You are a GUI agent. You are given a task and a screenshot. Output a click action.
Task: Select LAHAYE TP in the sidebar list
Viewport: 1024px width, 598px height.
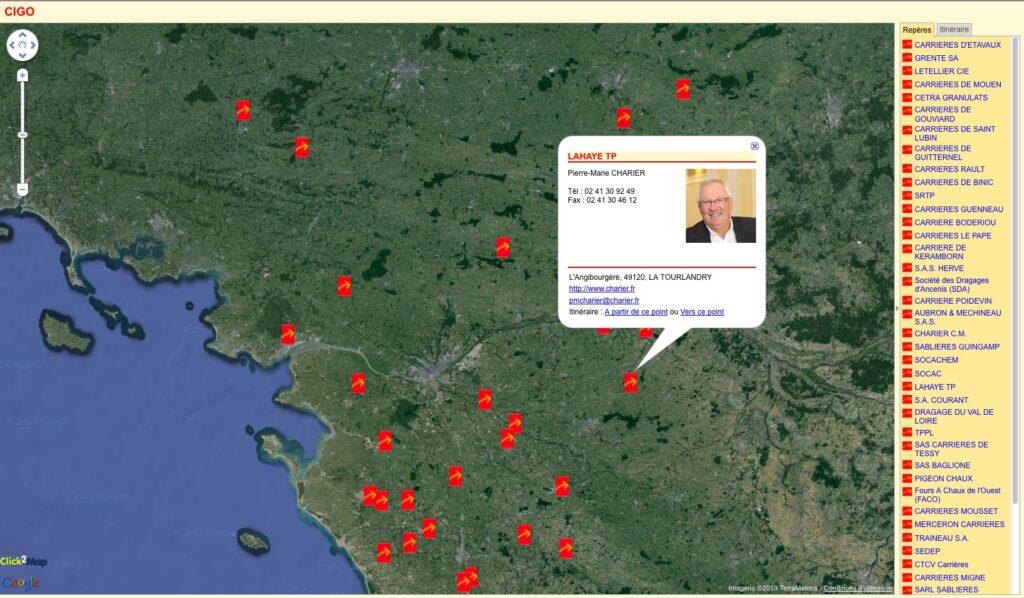pyautogui.click(x=935, y=387)
